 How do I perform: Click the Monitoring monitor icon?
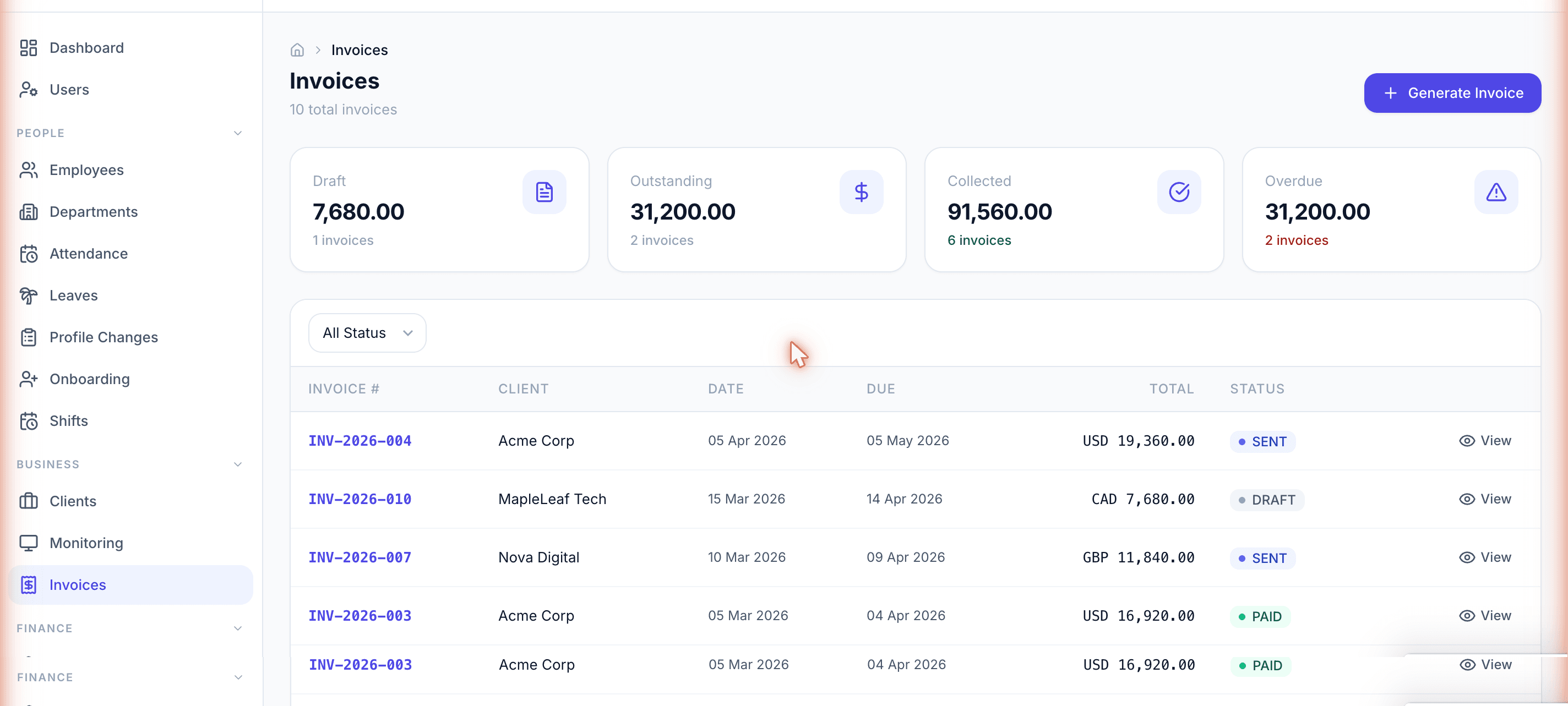click(x=29, y=543)
